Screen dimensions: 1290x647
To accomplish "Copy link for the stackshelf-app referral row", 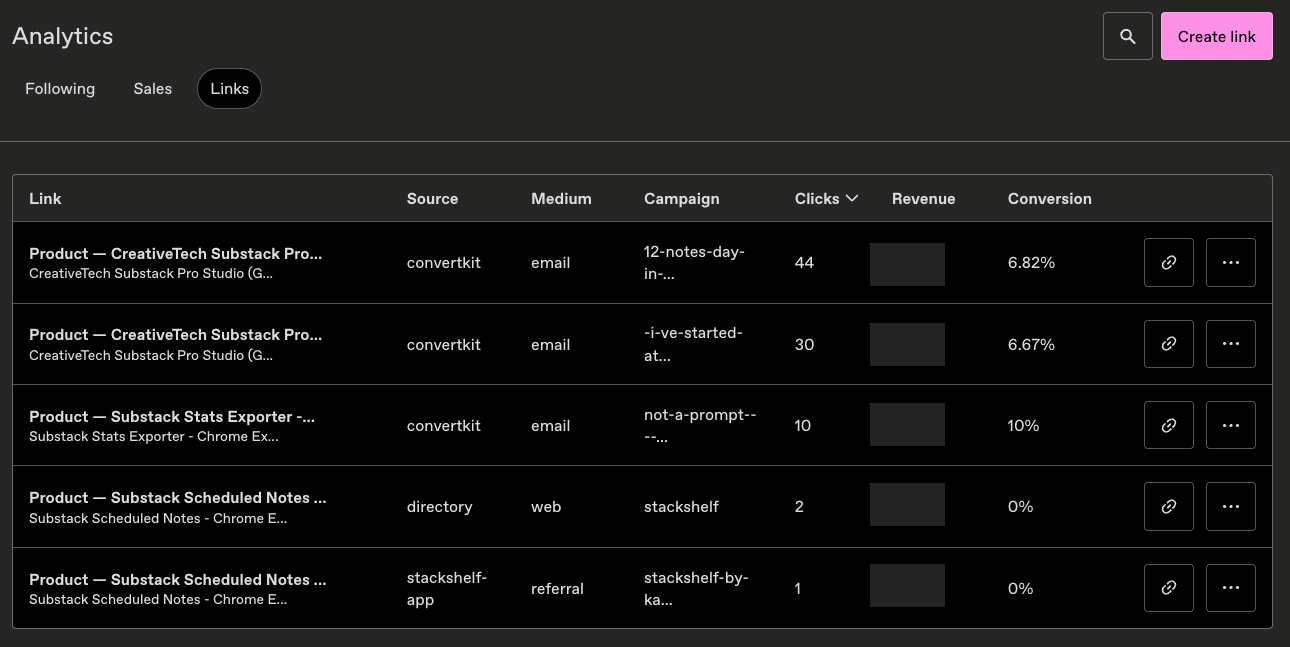I will (1169, 588).
